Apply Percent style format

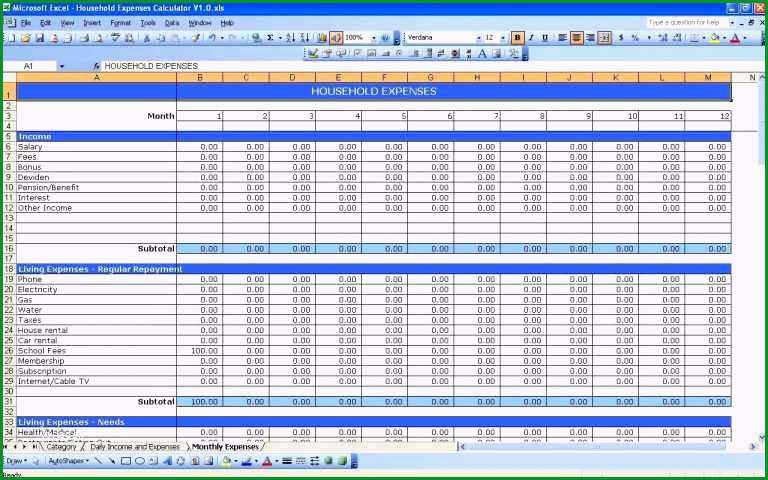click(635, 38)
